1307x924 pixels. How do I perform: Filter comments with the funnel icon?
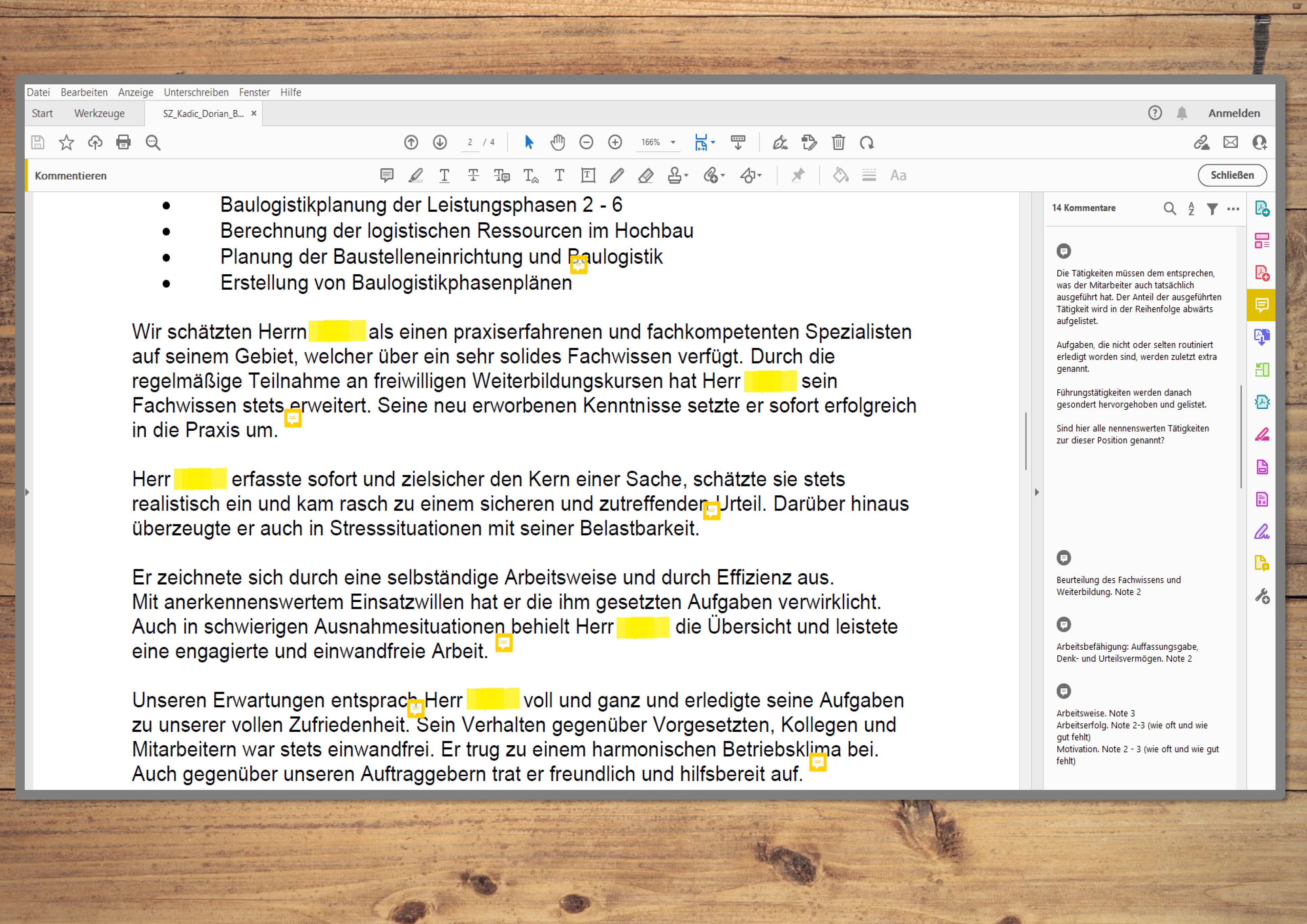(x=1212, y=208)
